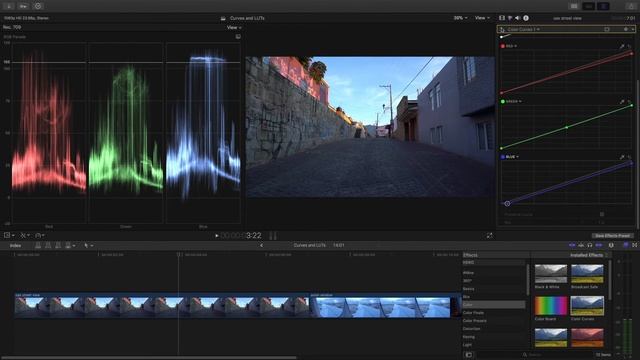Click the green curve middle control point
This screenshot has width=640, height=360.
(567, 127)
